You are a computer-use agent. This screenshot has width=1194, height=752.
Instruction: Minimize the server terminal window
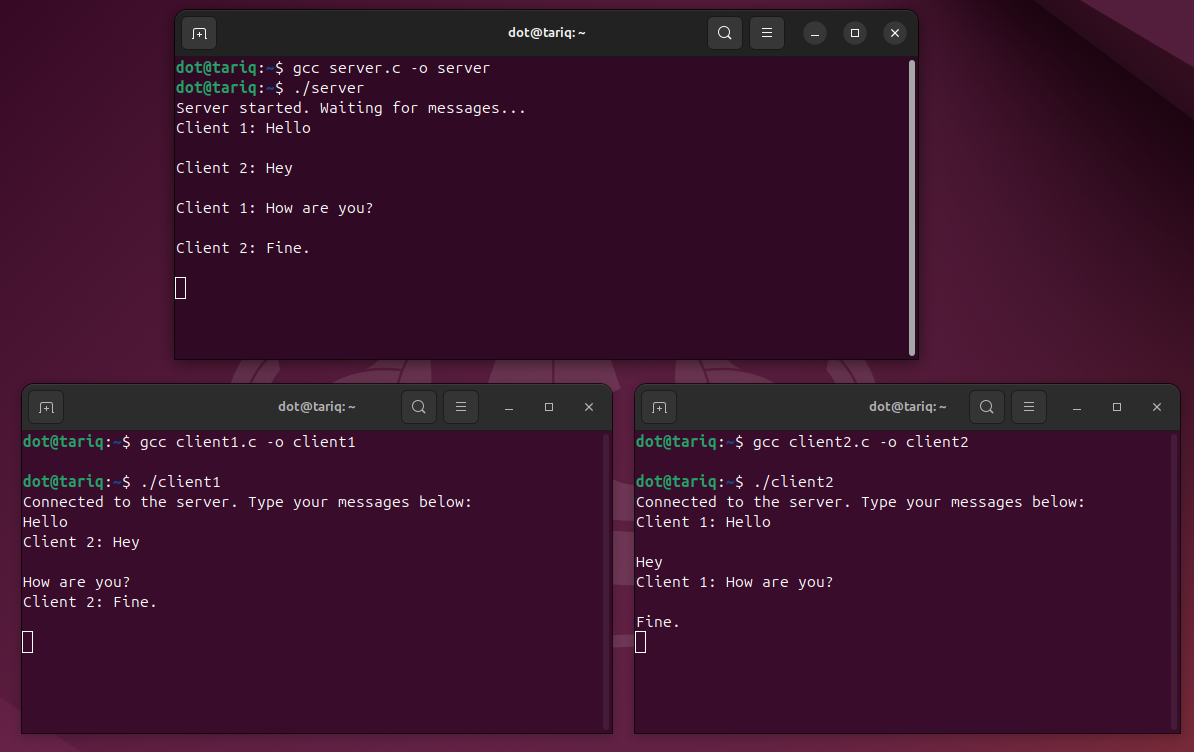(x=815, y=33)
